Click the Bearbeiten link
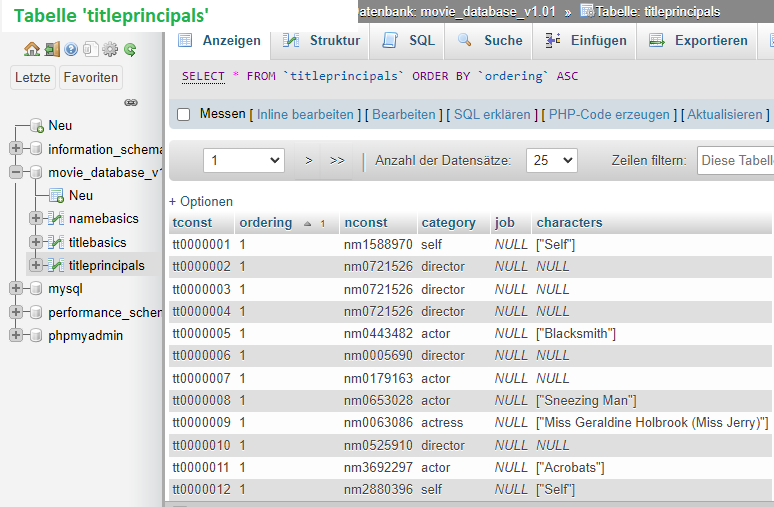Image resolution: width=774 pixels, height=507 pixels. pyautogui.click(x=404, y=115)
